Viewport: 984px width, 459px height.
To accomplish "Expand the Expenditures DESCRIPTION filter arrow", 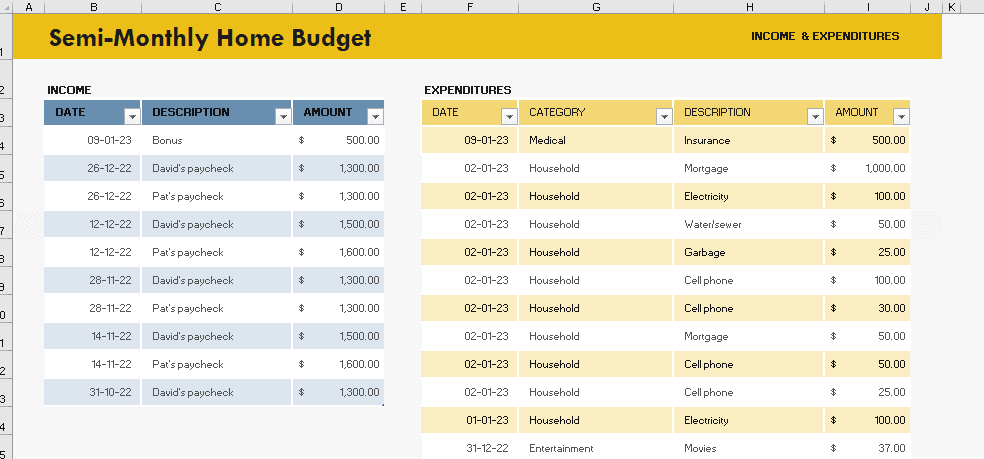I will pyautogui.click(x=815, y=116).
